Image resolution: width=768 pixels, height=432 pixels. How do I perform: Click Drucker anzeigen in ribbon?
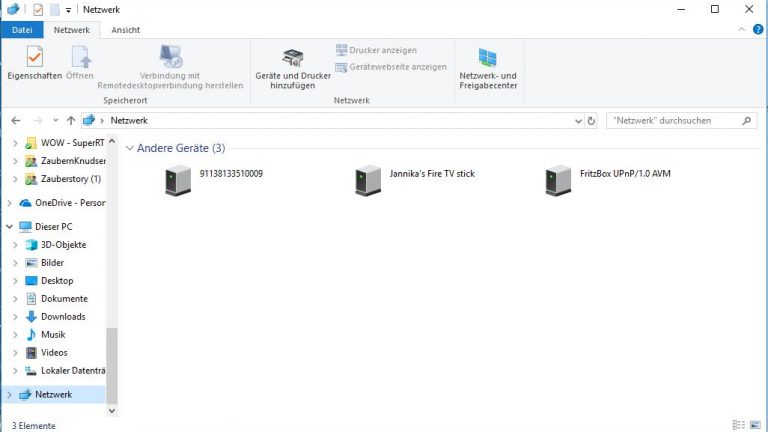coord(376,50)
